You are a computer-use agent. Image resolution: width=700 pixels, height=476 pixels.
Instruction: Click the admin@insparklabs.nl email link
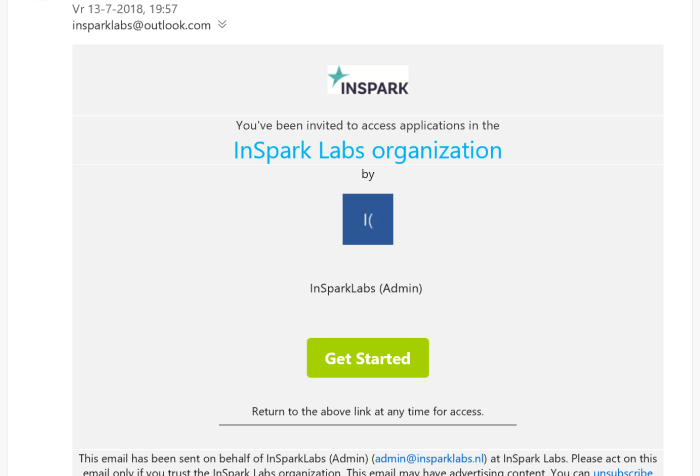pyautogui.click(x=428, y=458)
